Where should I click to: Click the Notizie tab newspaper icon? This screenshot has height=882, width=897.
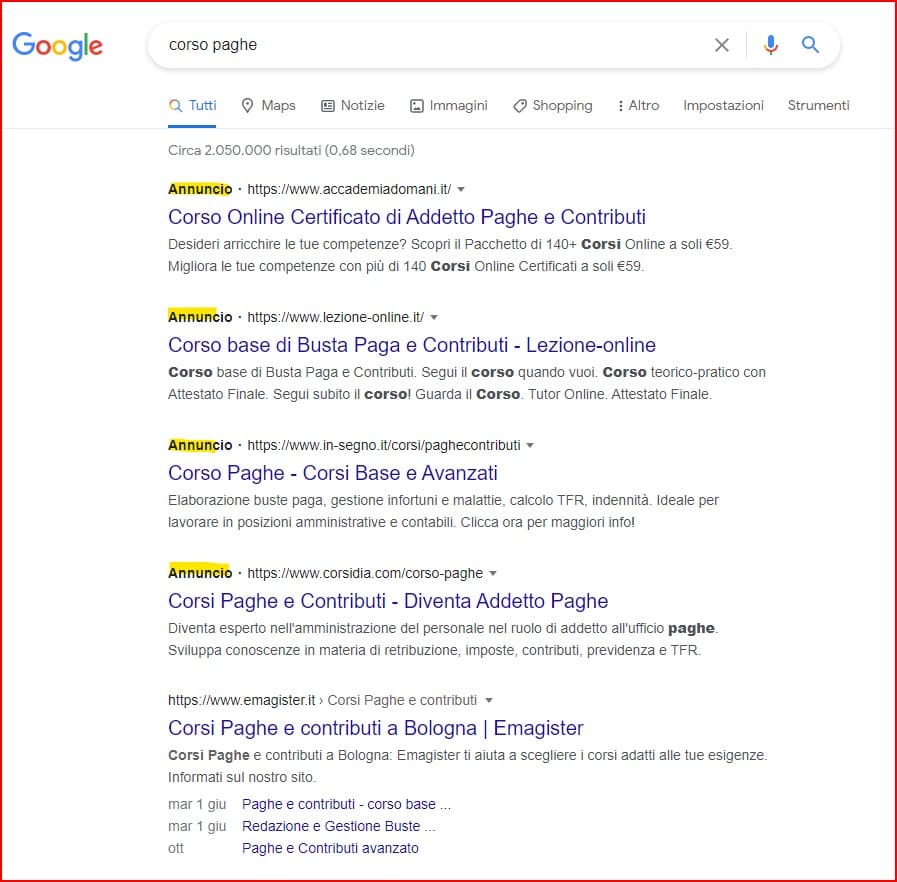pos(328,106)
